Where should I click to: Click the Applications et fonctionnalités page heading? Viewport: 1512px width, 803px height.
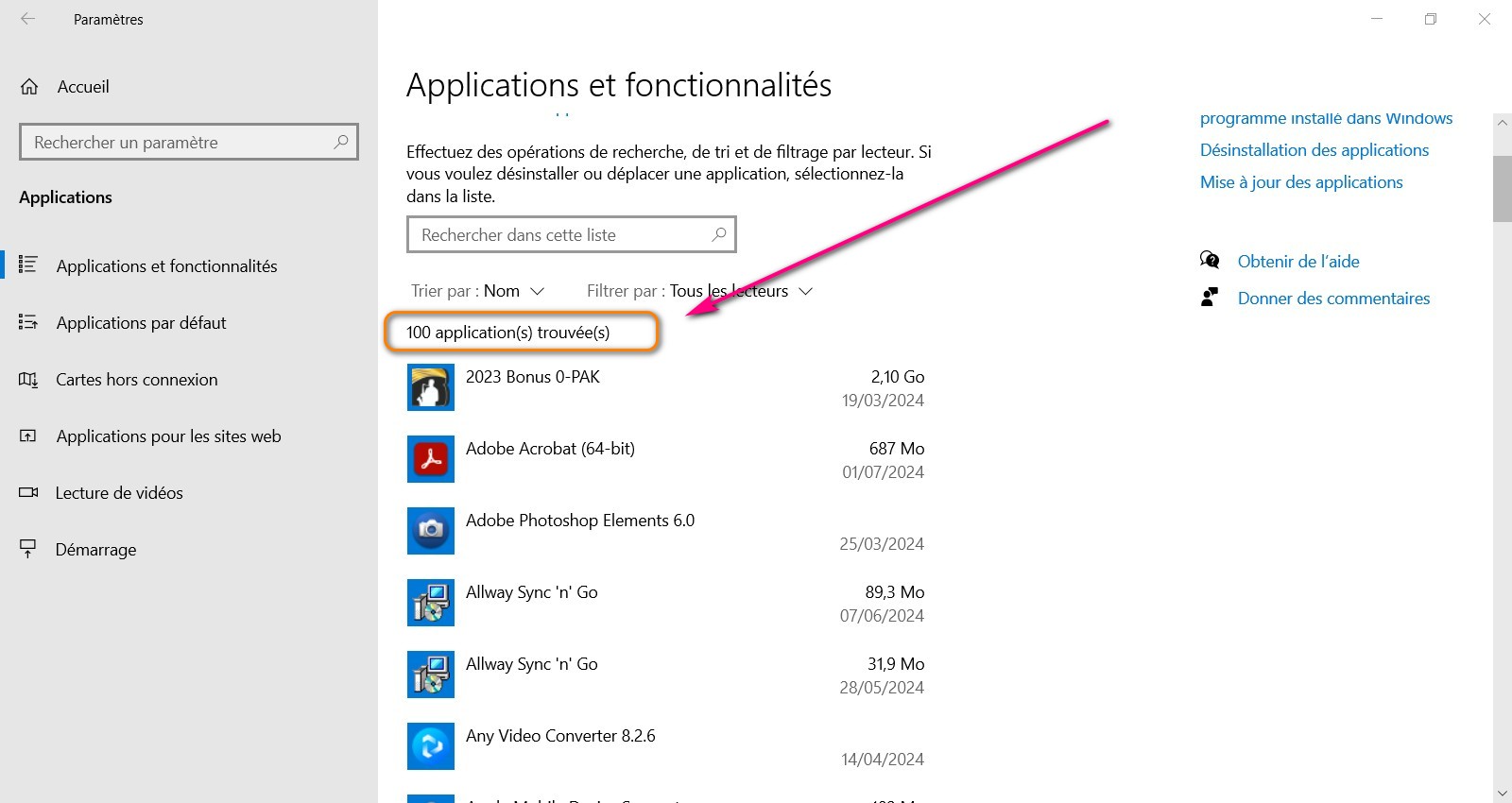619,85
